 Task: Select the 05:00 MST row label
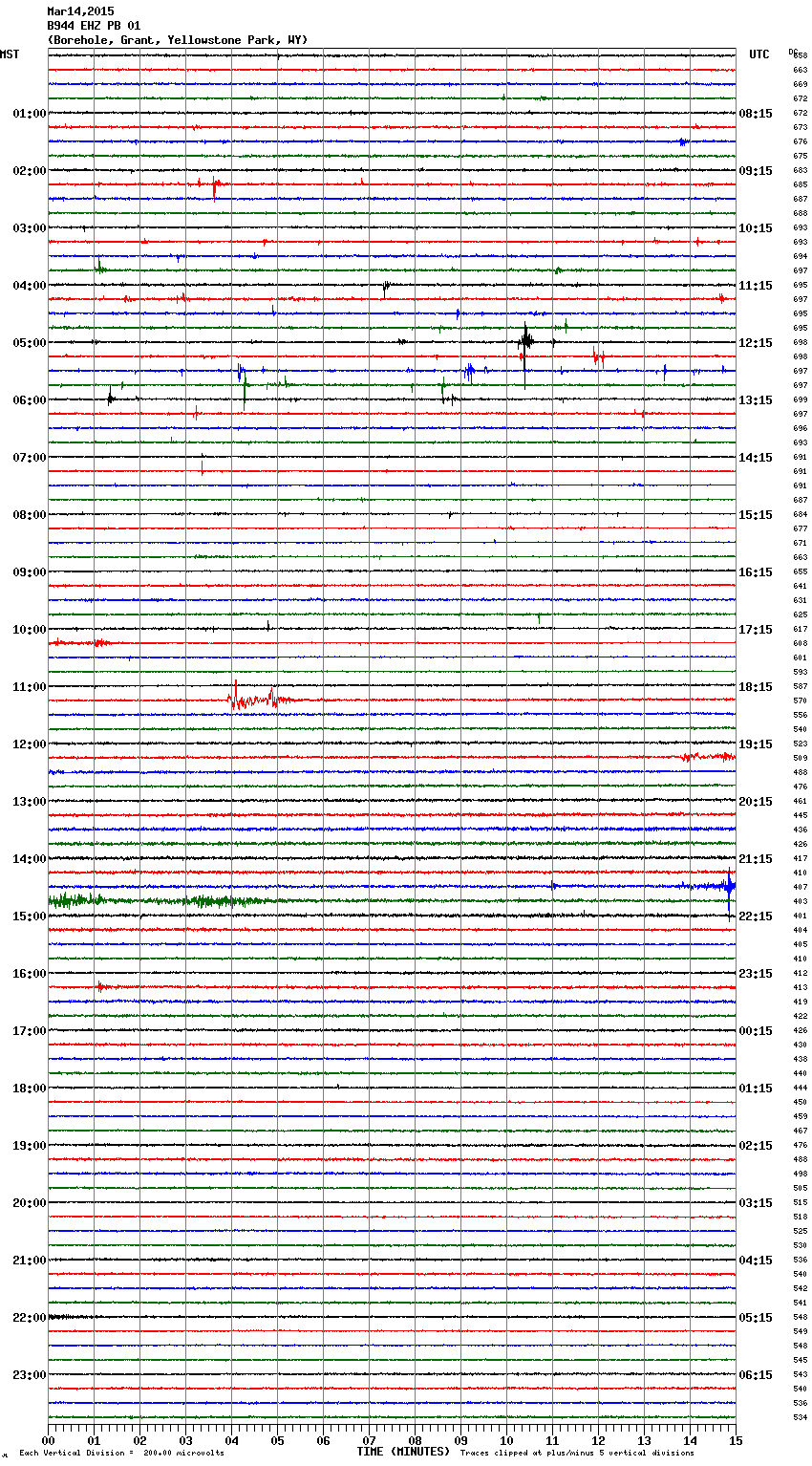pyautogui.click(x=30, y=343)
